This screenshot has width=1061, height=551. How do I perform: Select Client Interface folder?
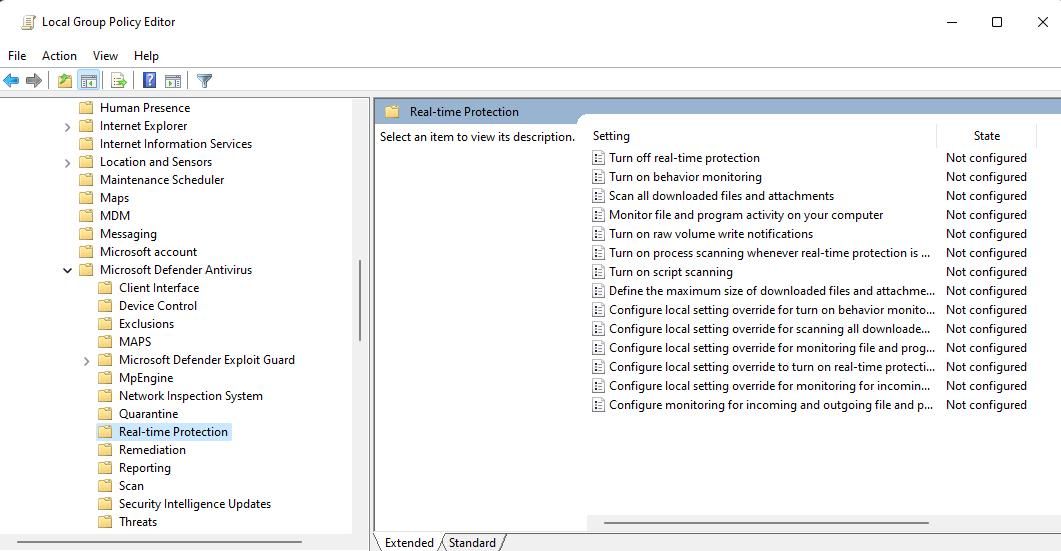click(159, 288)
